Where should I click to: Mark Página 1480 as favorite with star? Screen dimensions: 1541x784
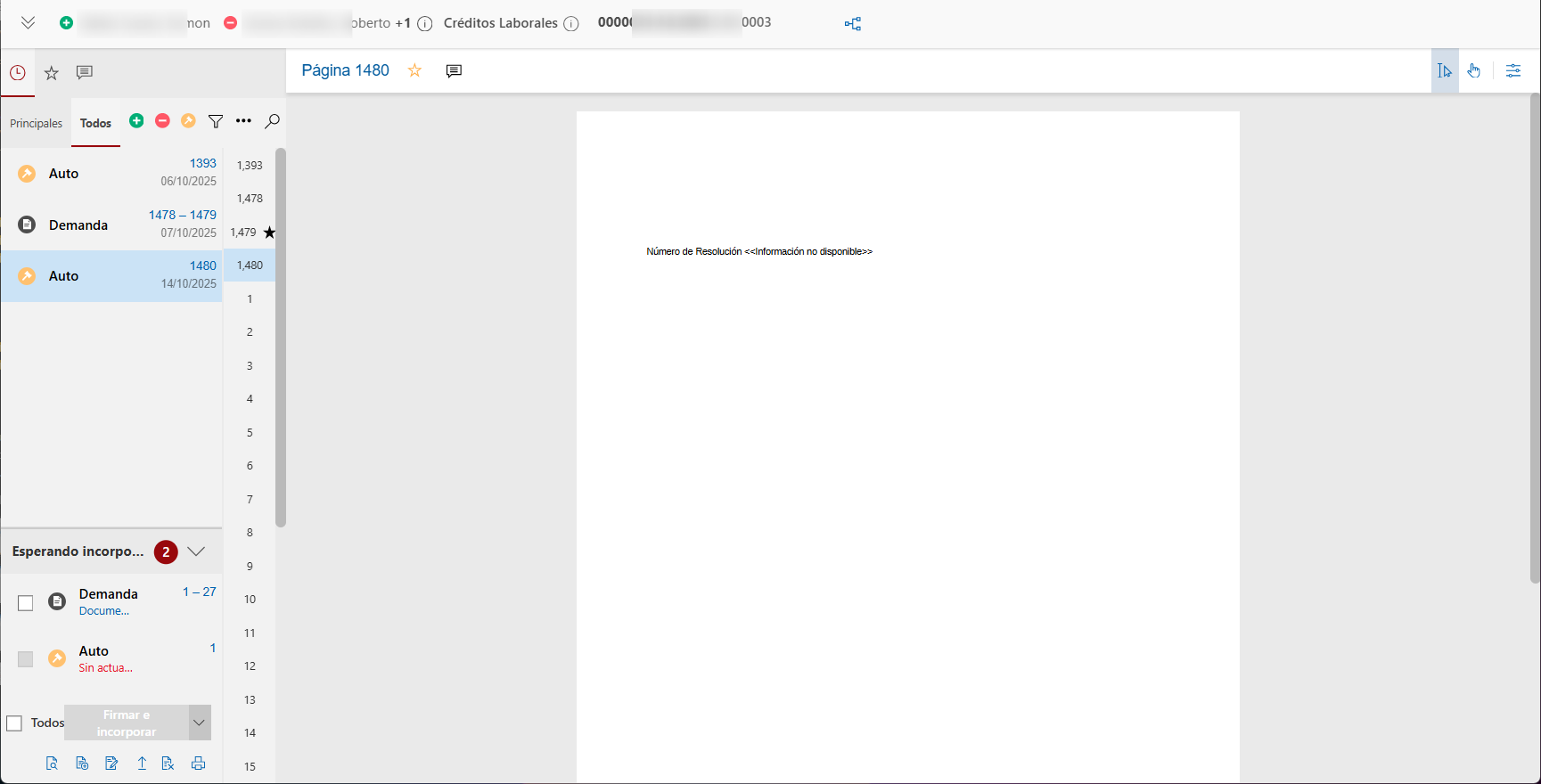click(x=414, y=70)
